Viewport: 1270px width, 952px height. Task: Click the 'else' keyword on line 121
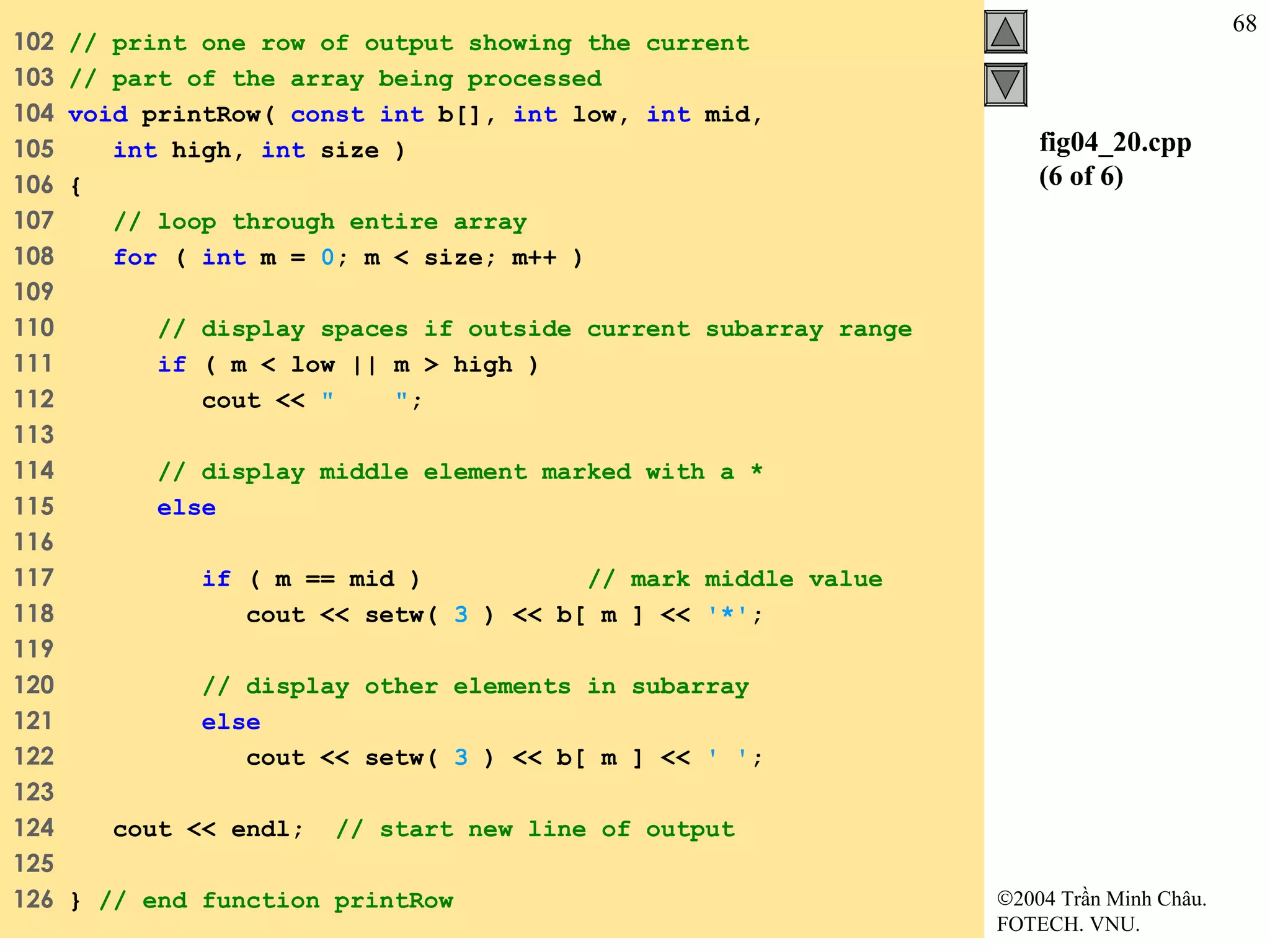point(231,723)
